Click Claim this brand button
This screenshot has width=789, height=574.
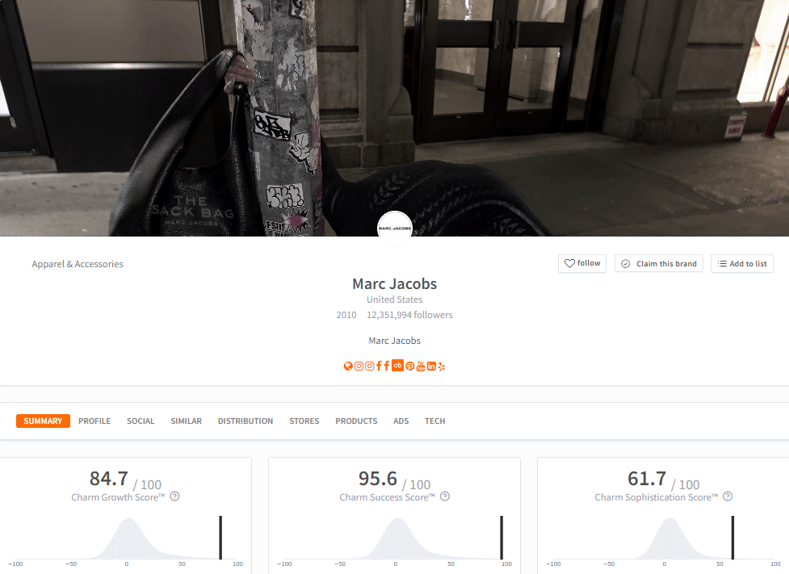(659, 264)
